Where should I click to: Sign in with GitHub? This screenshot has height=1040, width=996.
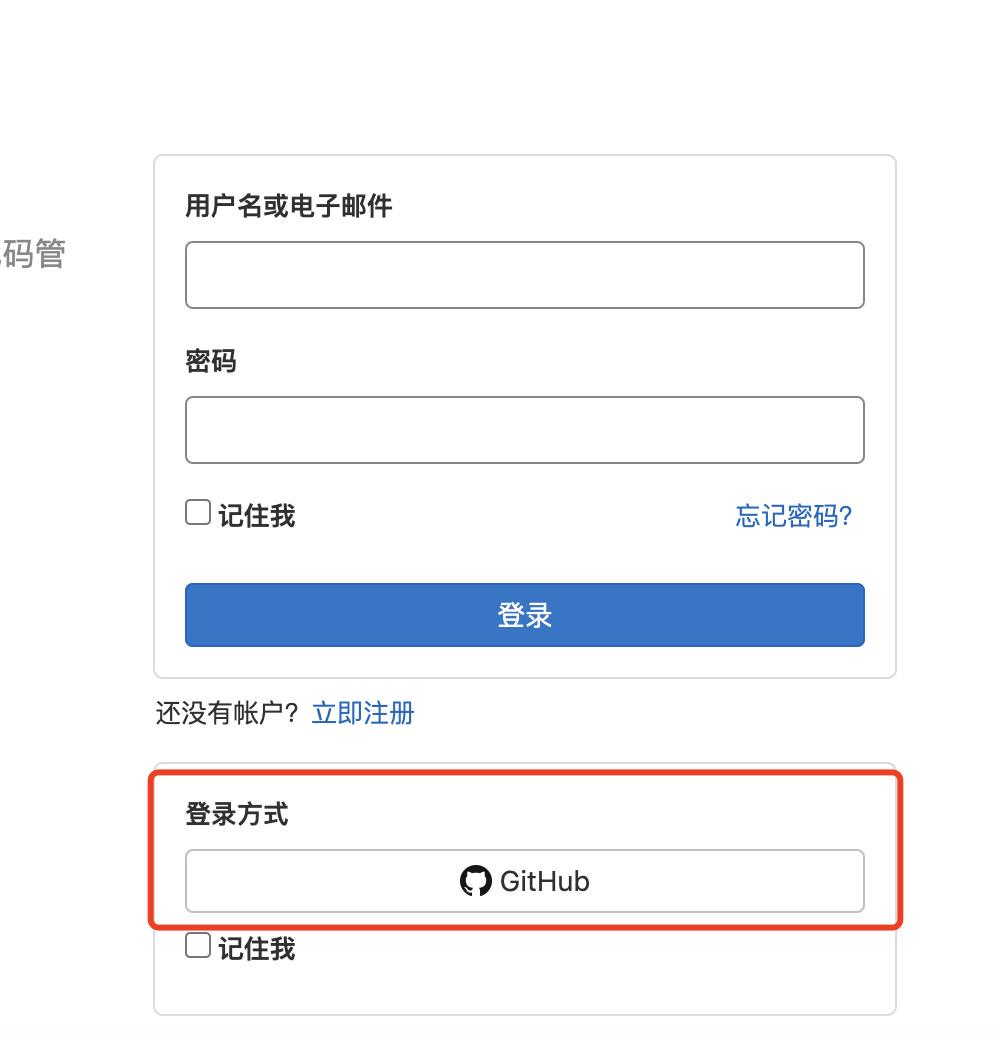(x=524, y=880)
